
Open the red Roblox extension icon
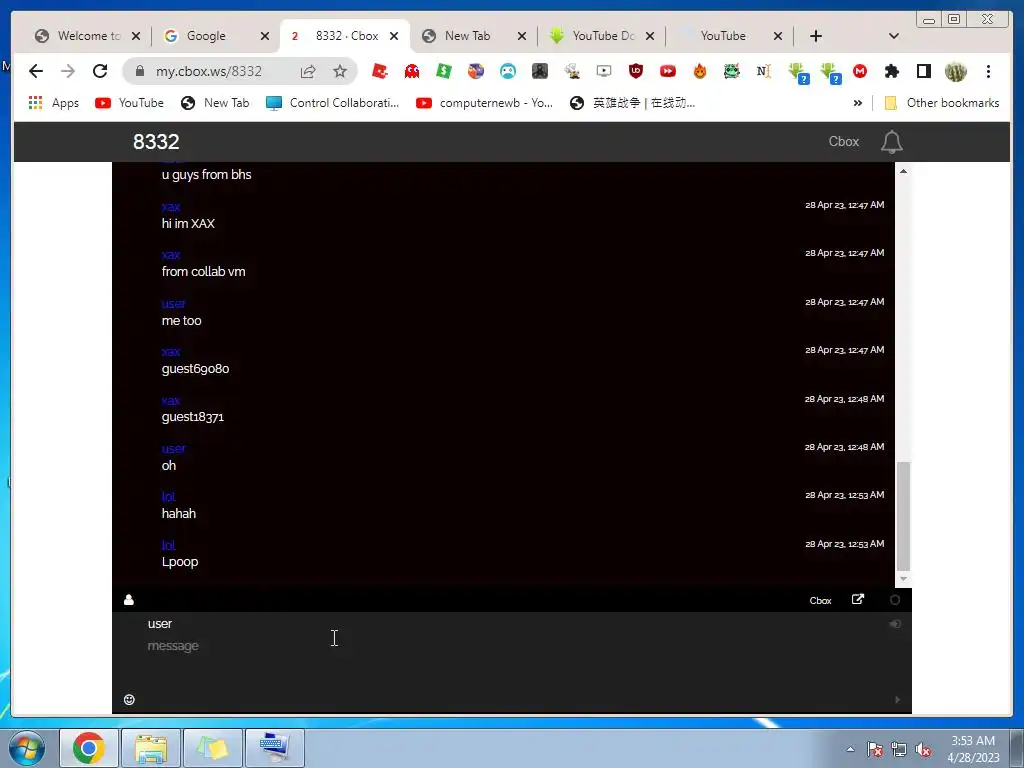point(379,71)
